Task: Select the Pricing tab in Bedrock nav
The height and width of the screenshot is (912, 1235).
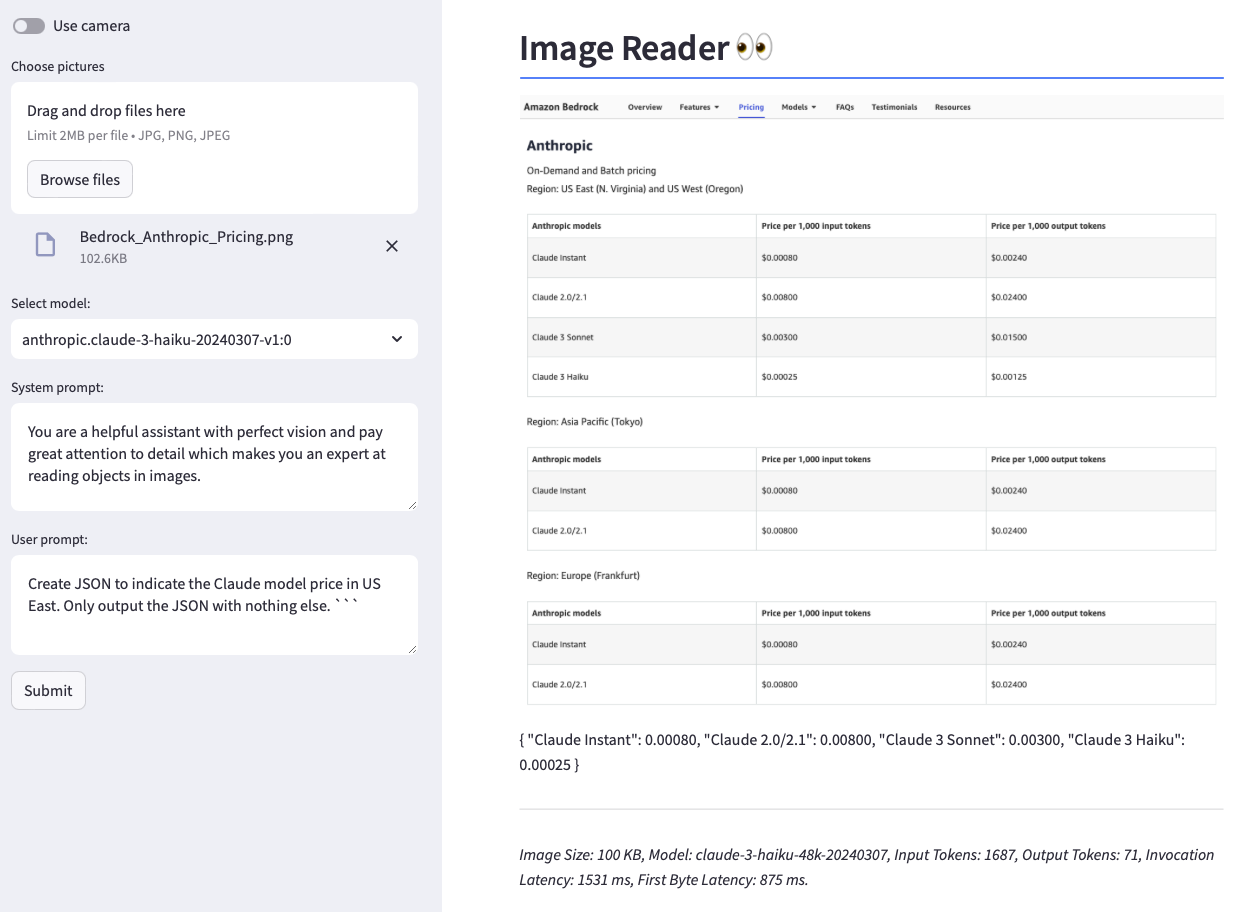Action: (x=751, y=107)
